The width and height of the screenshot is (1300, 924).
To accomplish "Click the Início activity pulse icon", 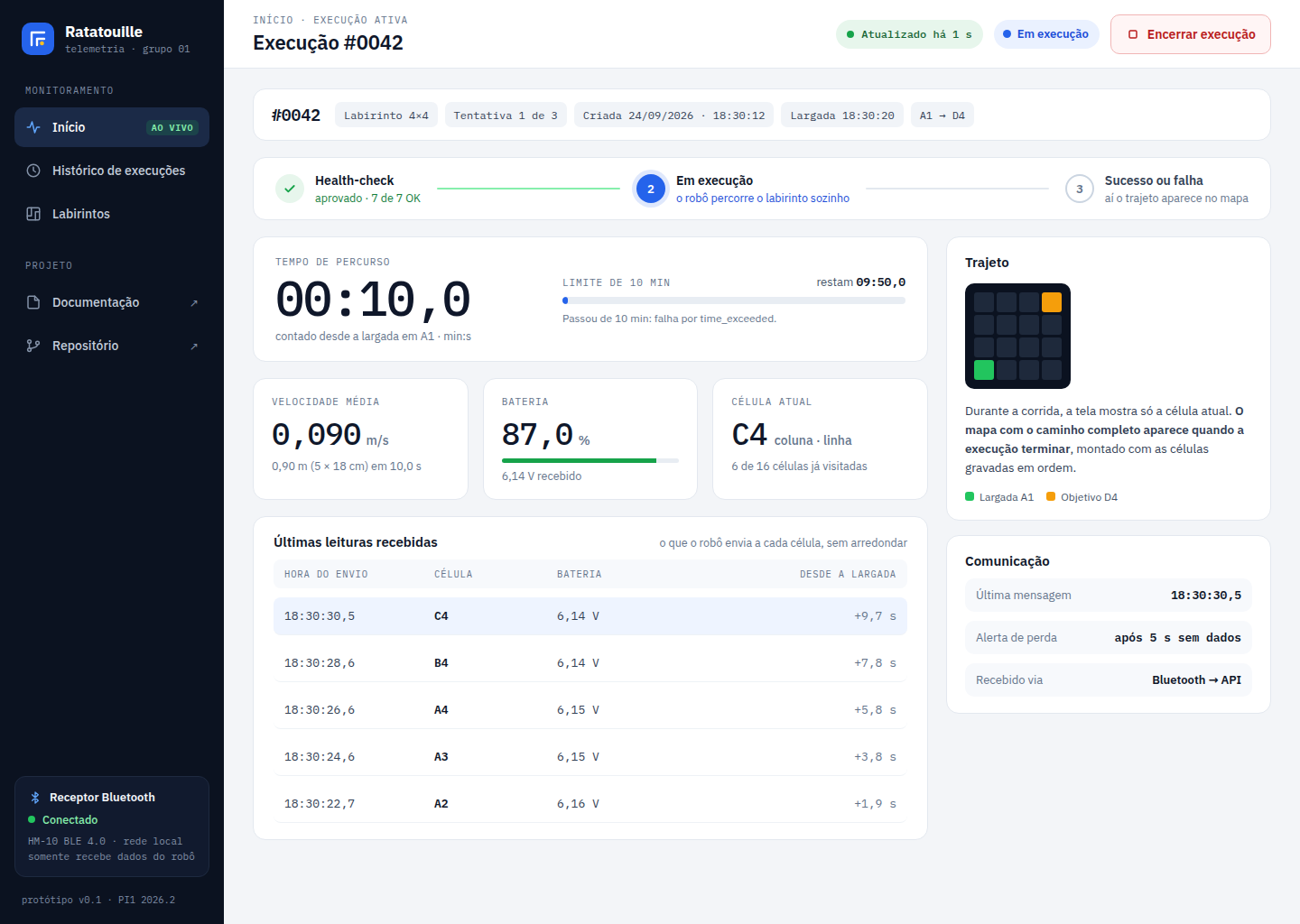I will tap(33, 127).
